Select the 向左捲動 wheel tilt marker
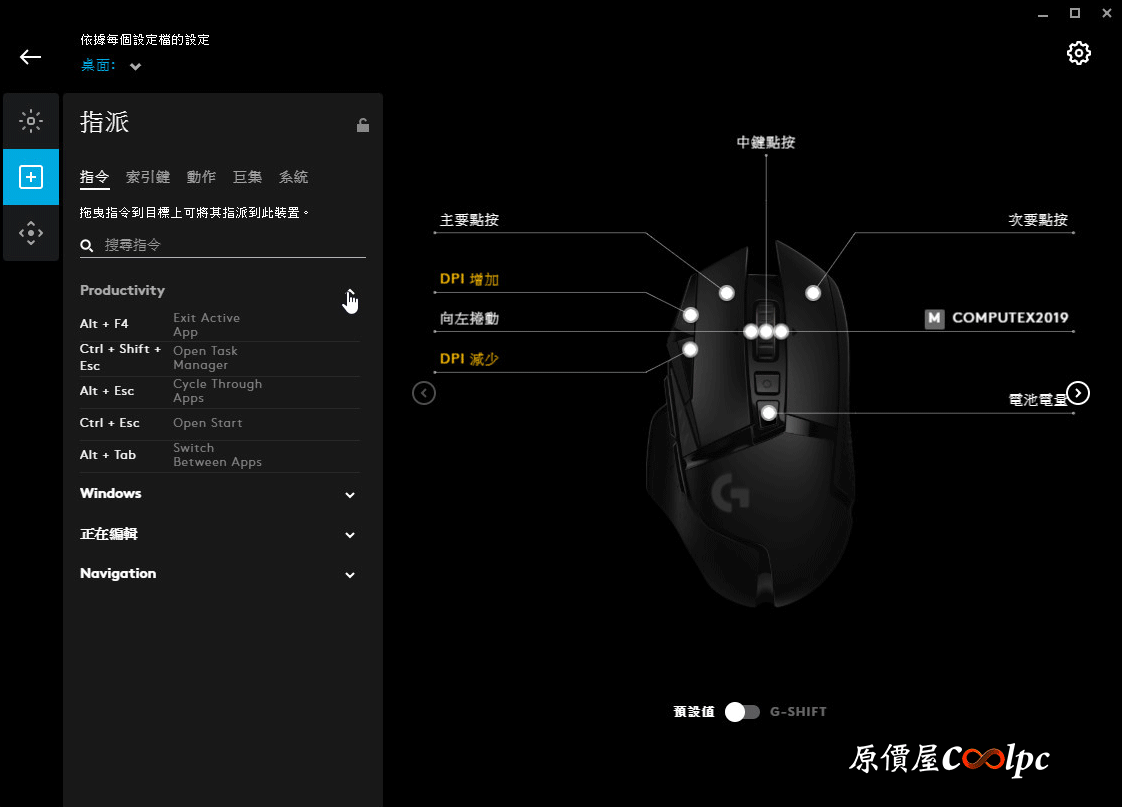The image size is (1122, 807). [x=751, y=331]
